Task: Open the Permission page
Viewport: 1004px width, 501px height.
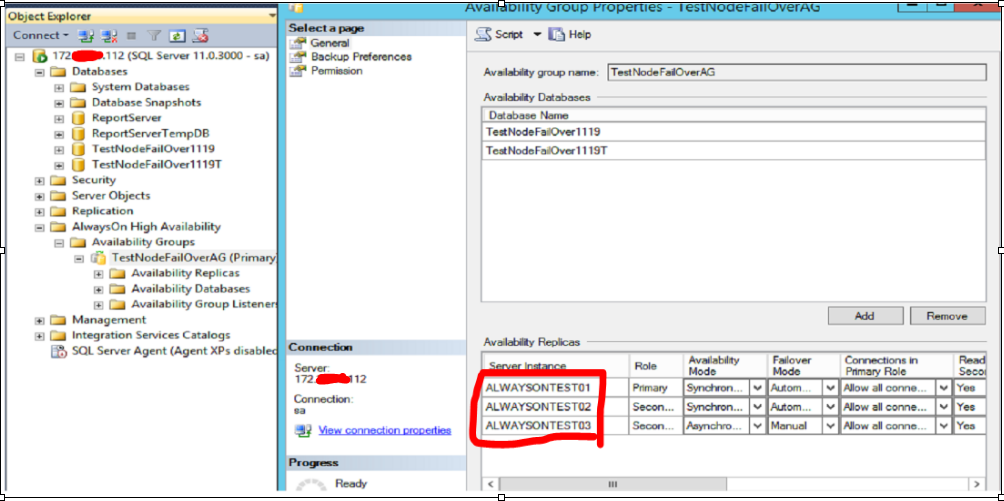Action: coord(337,70)
